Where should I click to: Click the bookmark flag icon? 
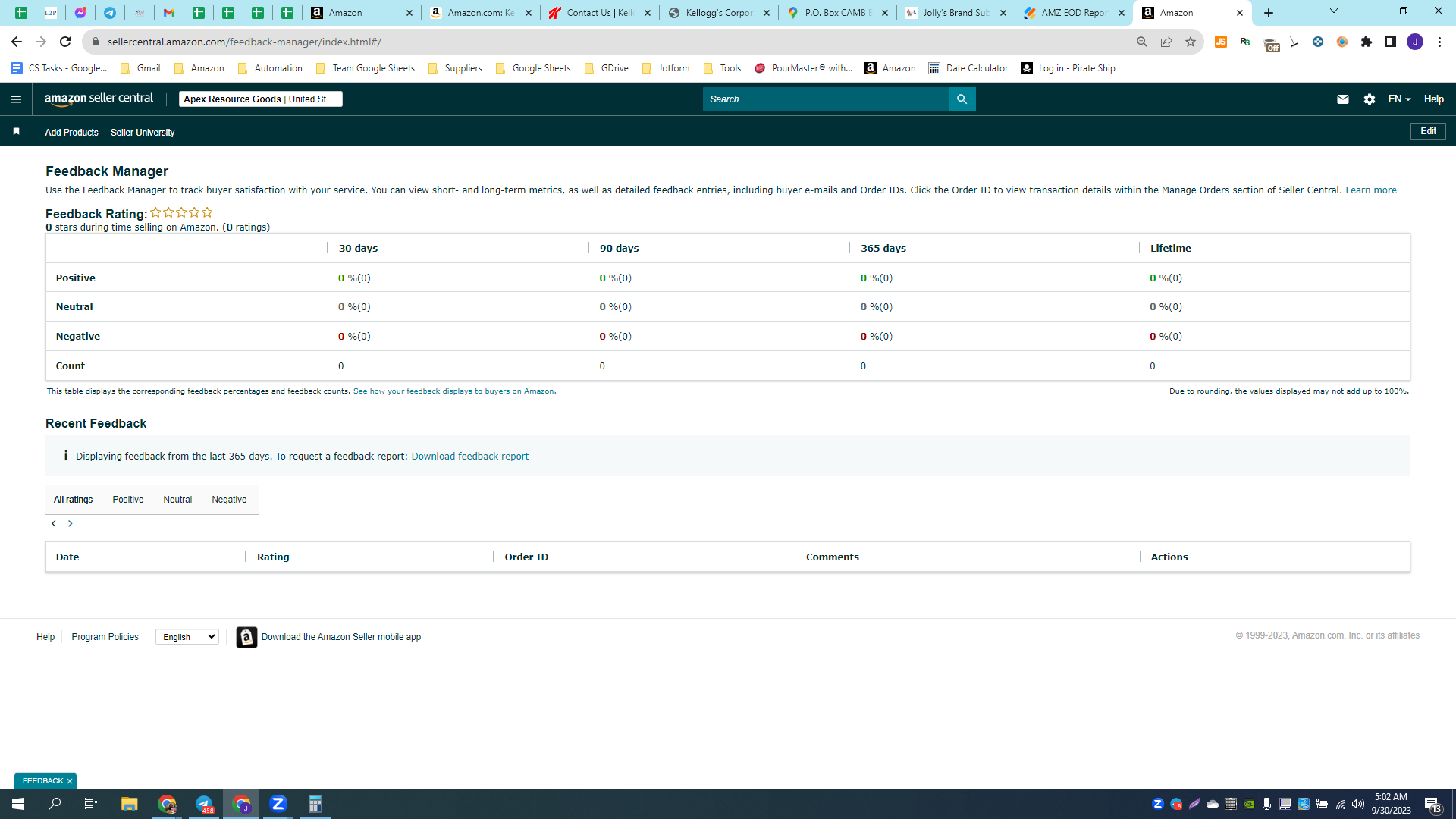pos(16,132)
